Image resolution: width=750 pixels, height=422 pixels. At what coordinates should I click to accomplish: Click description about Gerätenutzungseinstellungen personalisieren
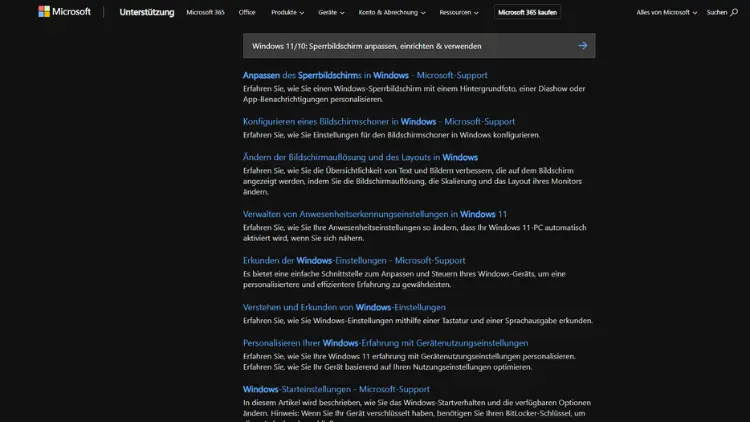409,362
